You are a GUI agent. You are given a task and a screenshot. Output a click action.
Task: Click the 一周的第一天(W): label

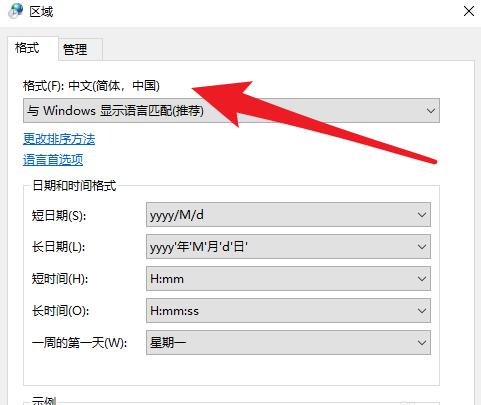pyautogui.click(x=79, y=343)
